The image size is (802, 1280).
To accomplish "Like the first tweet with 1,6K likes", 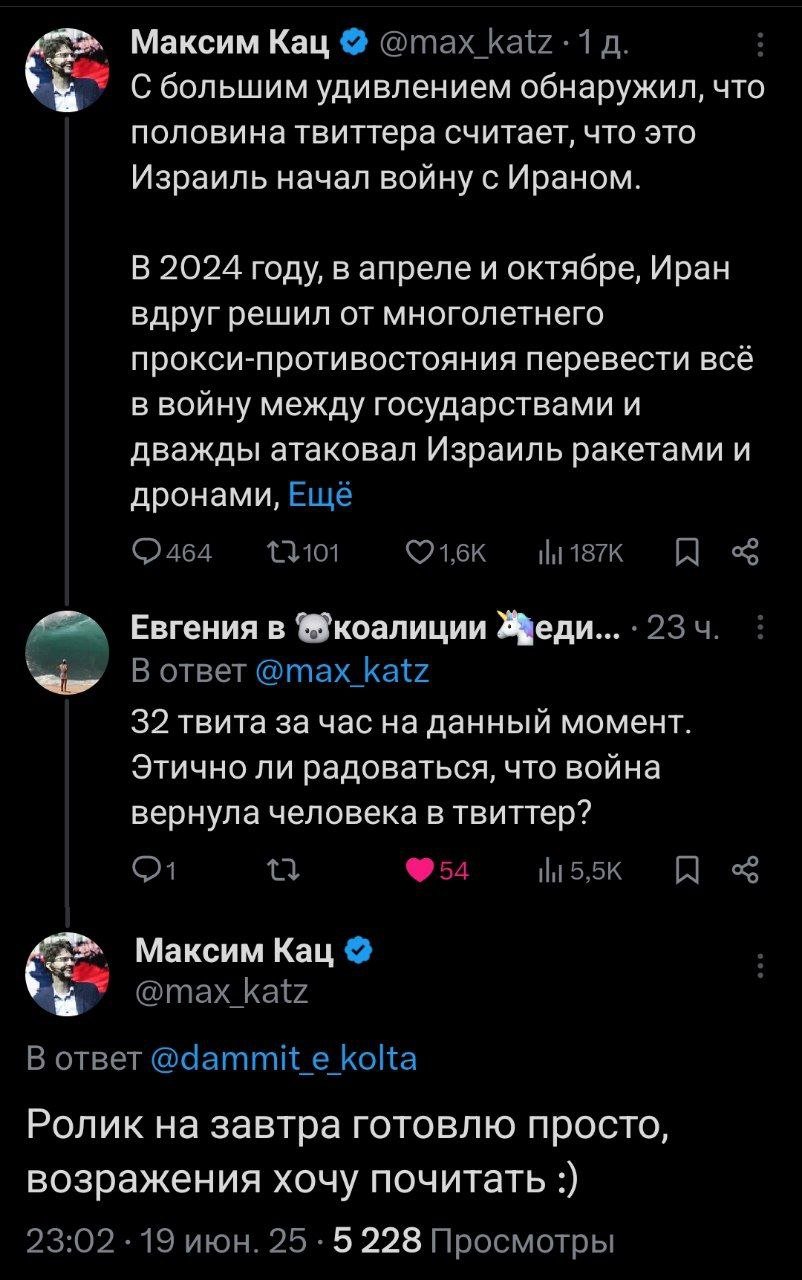I will (418, 552).
